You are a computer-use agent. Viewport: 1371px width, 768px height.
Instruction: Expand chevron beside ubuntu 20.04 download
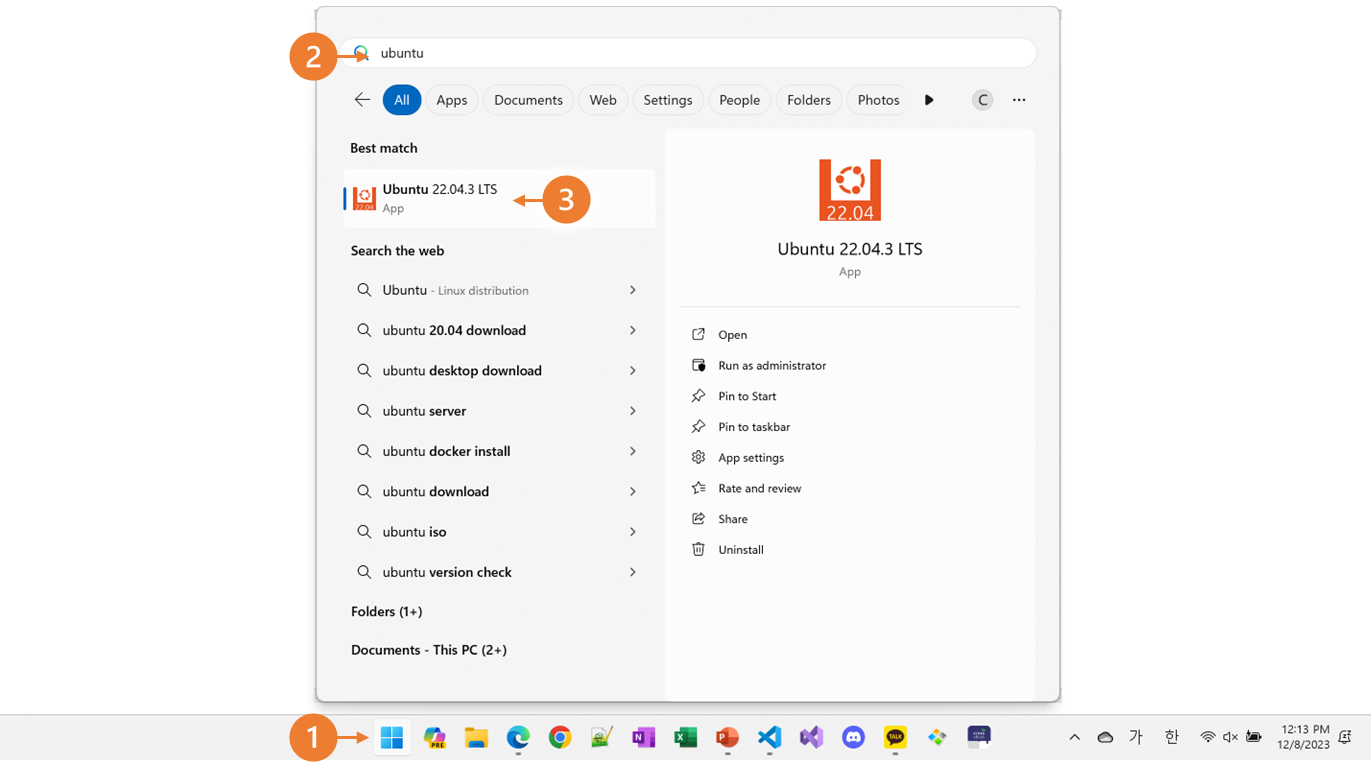pos(633,330)
